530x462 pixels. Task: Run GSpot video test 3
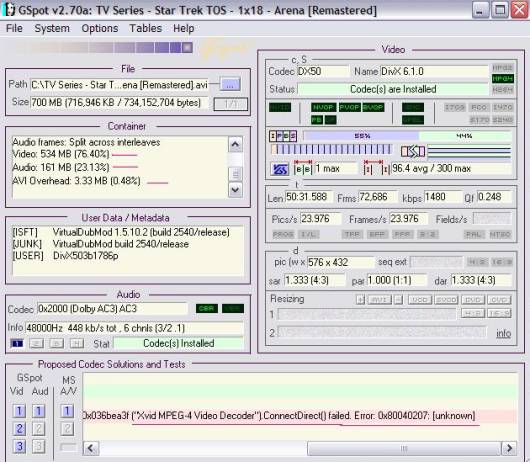(x=19, y=446)
